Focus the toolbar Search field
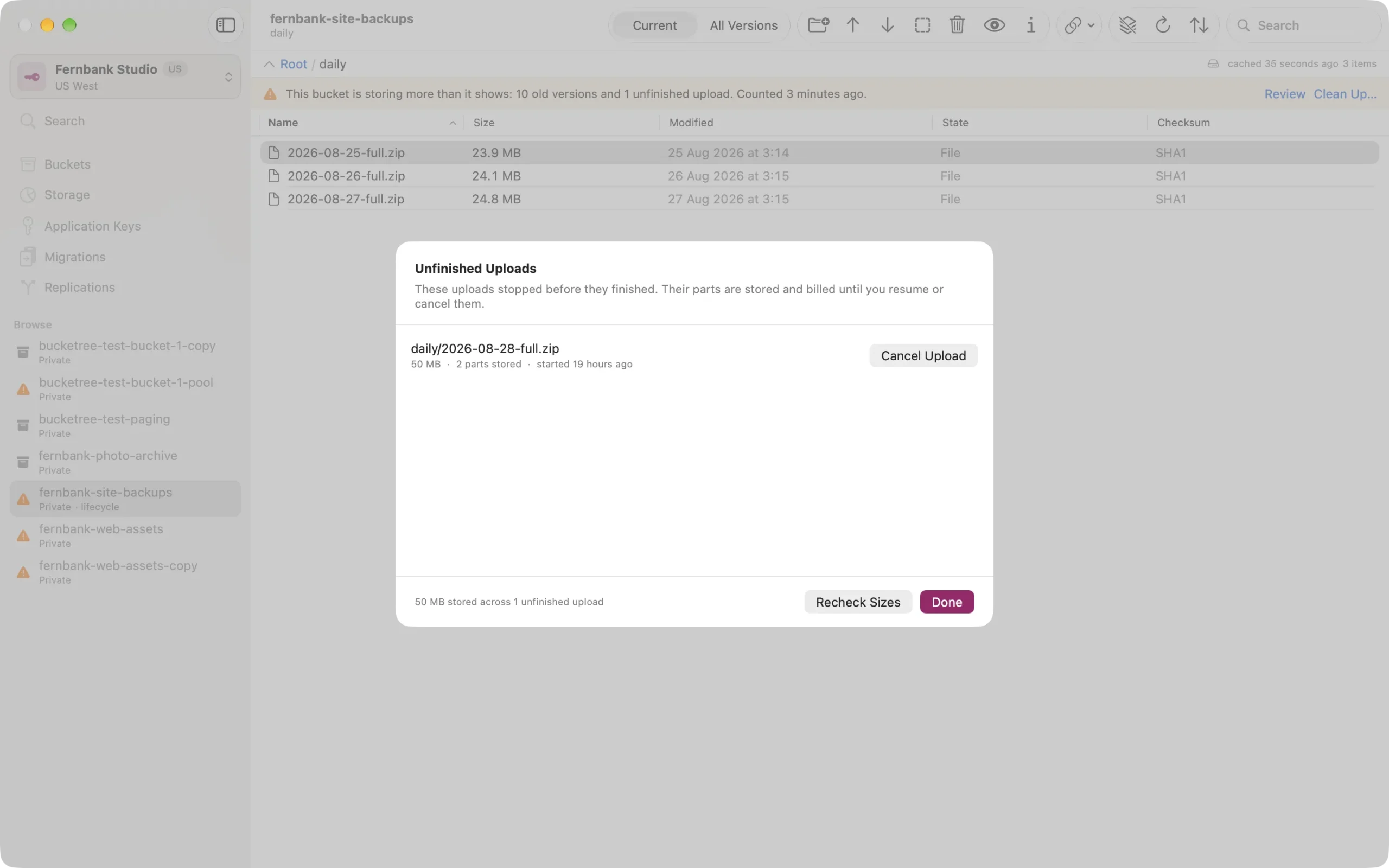 point(1304,25)
